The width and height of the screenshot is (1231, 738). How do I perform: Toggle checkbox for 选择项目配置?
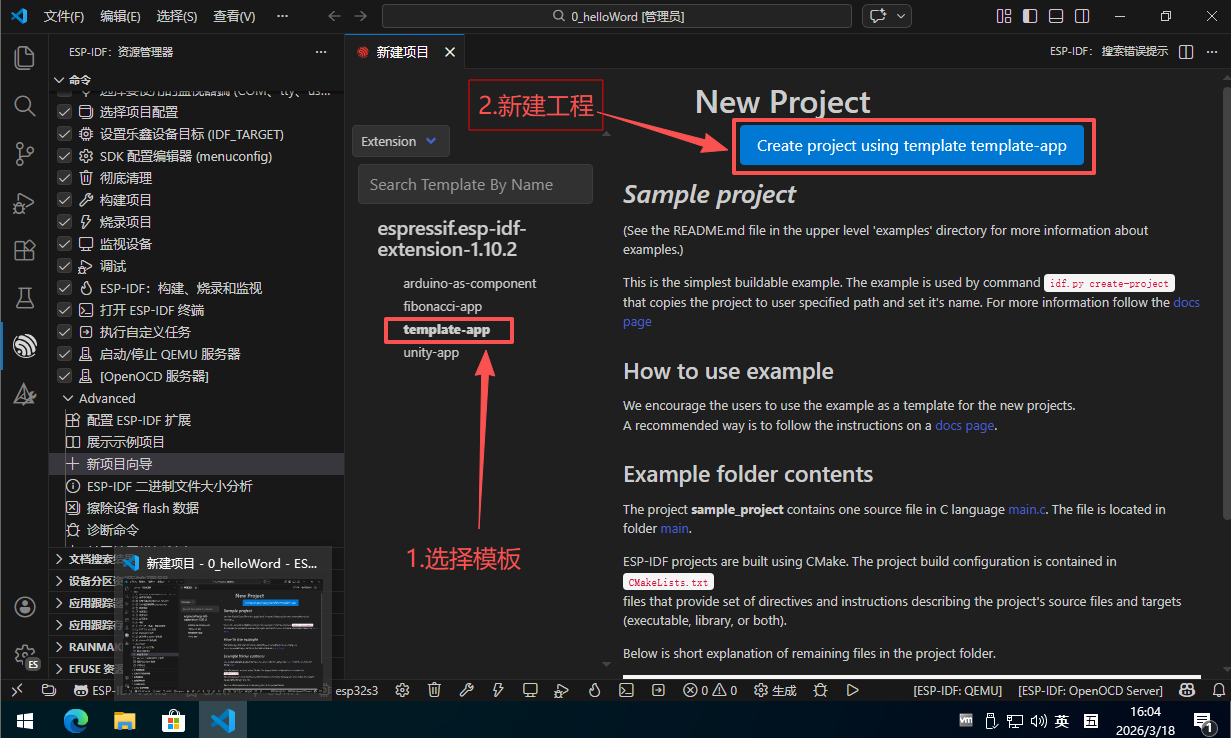click(x=64, y=112)
